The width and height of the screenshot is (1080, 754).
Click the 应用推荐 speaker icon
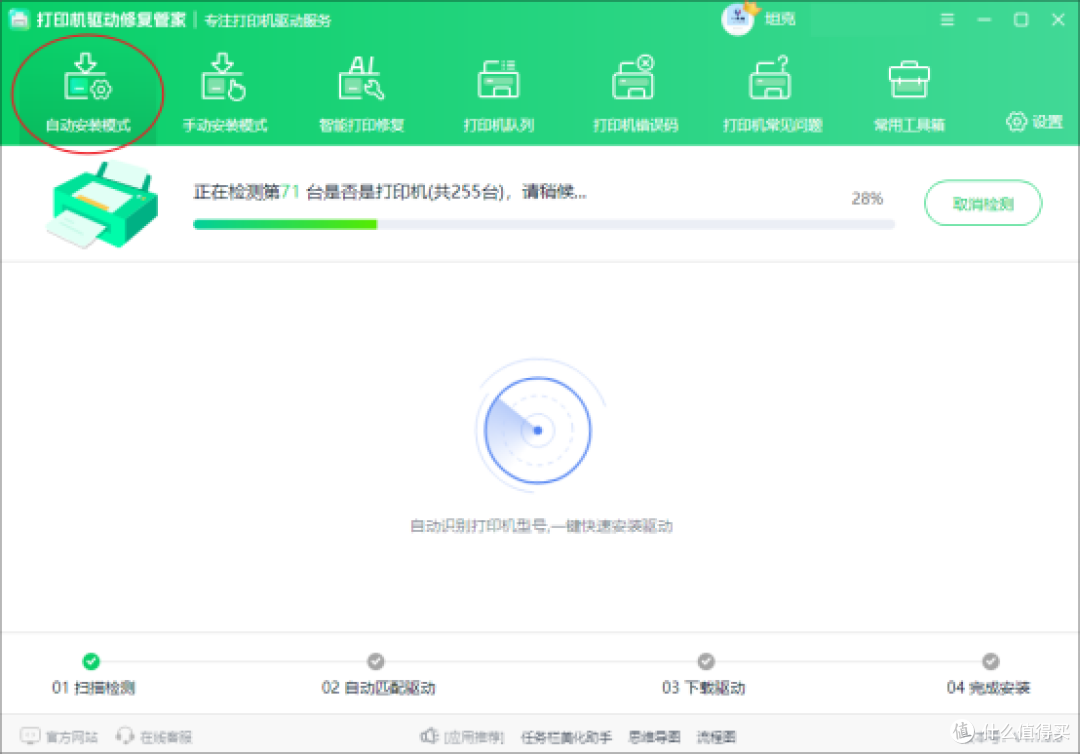coord(429,736)
